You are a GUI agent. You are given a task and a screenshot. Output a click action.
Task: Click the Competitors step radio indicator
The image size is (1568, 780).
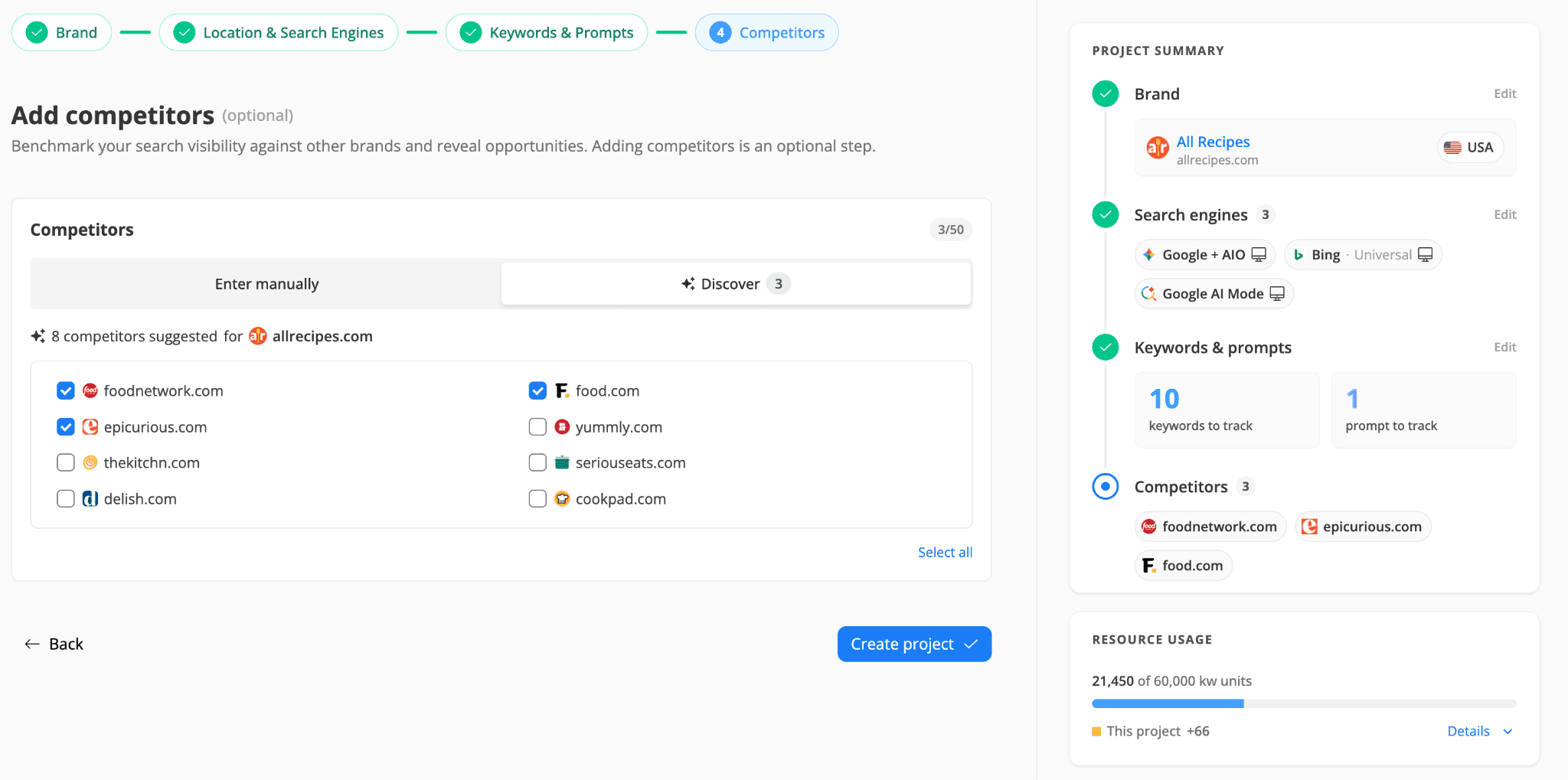click(1105, 487)
